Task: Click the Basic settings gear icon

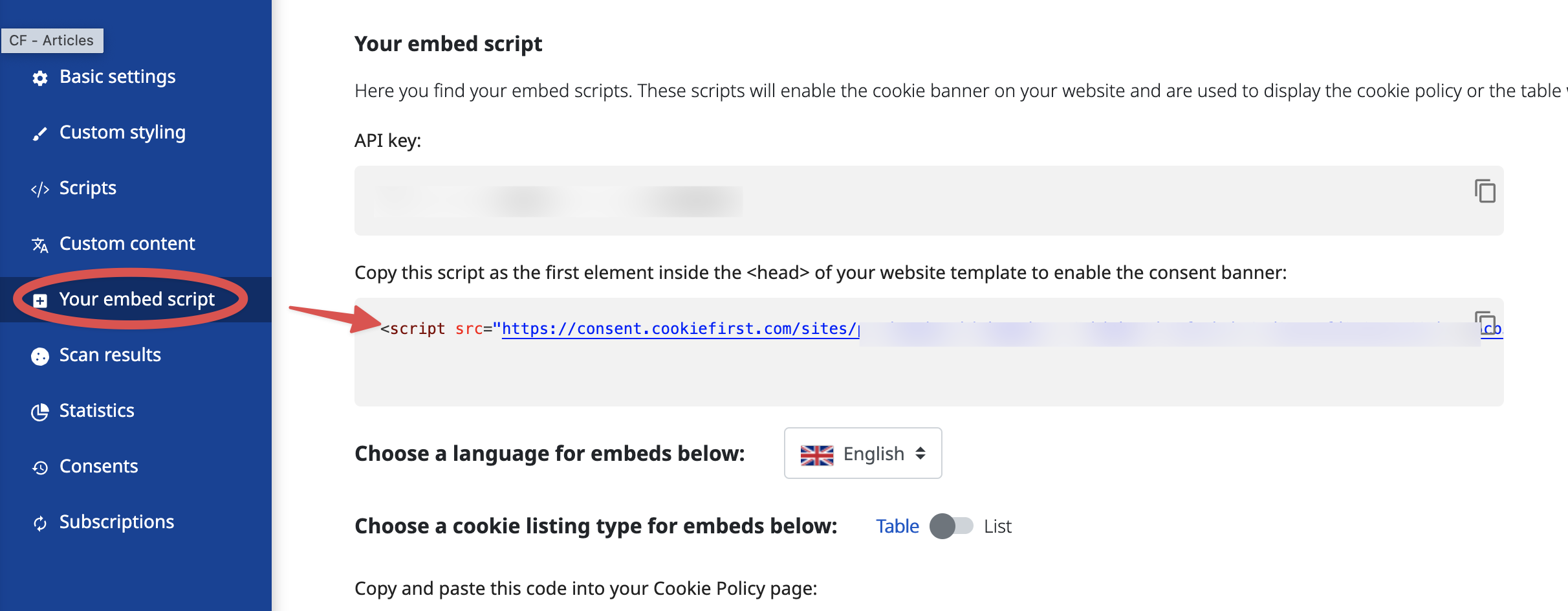Action: click(x=40, y=78)
